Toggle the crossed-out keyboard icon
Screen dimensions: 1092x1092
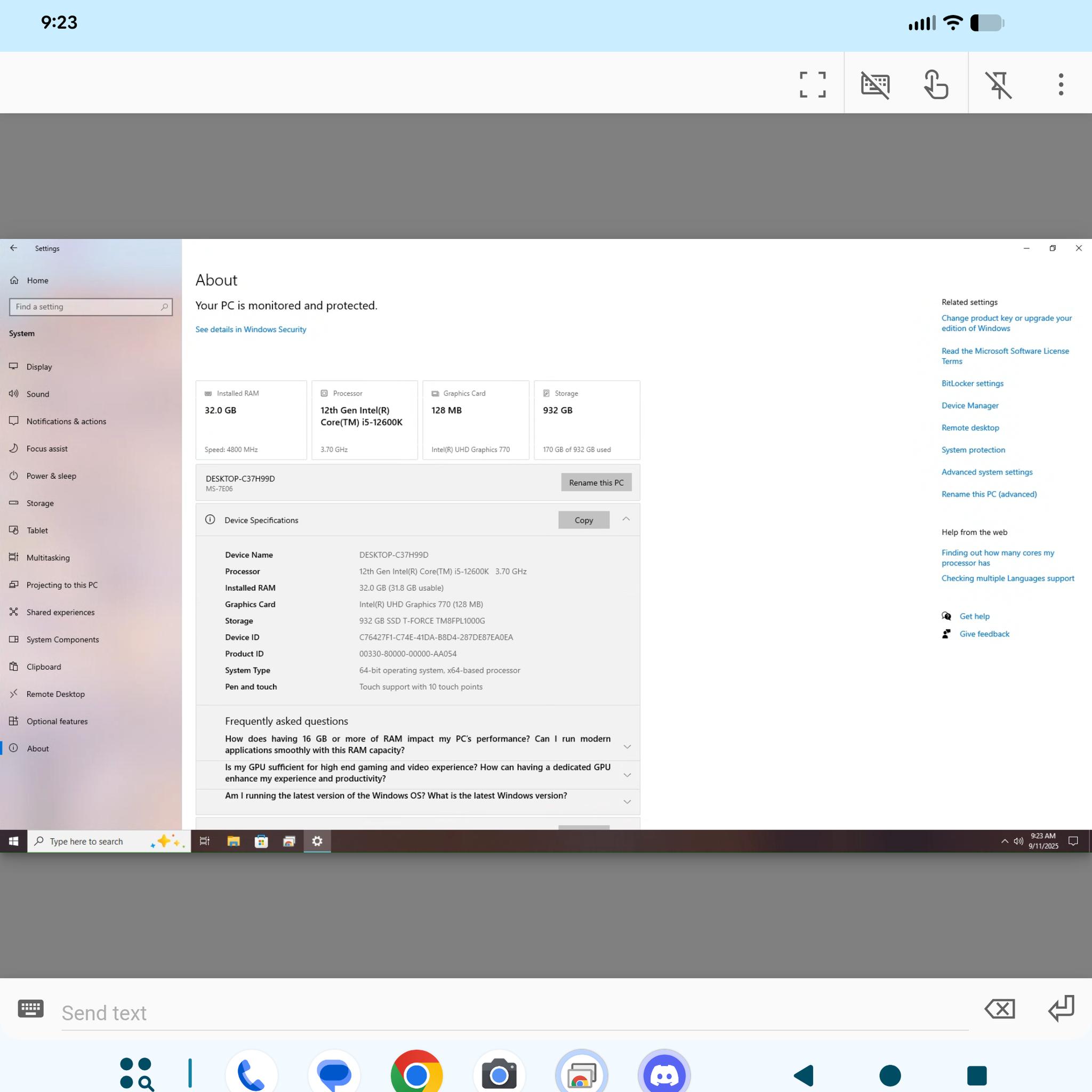[x=875, y=85]
